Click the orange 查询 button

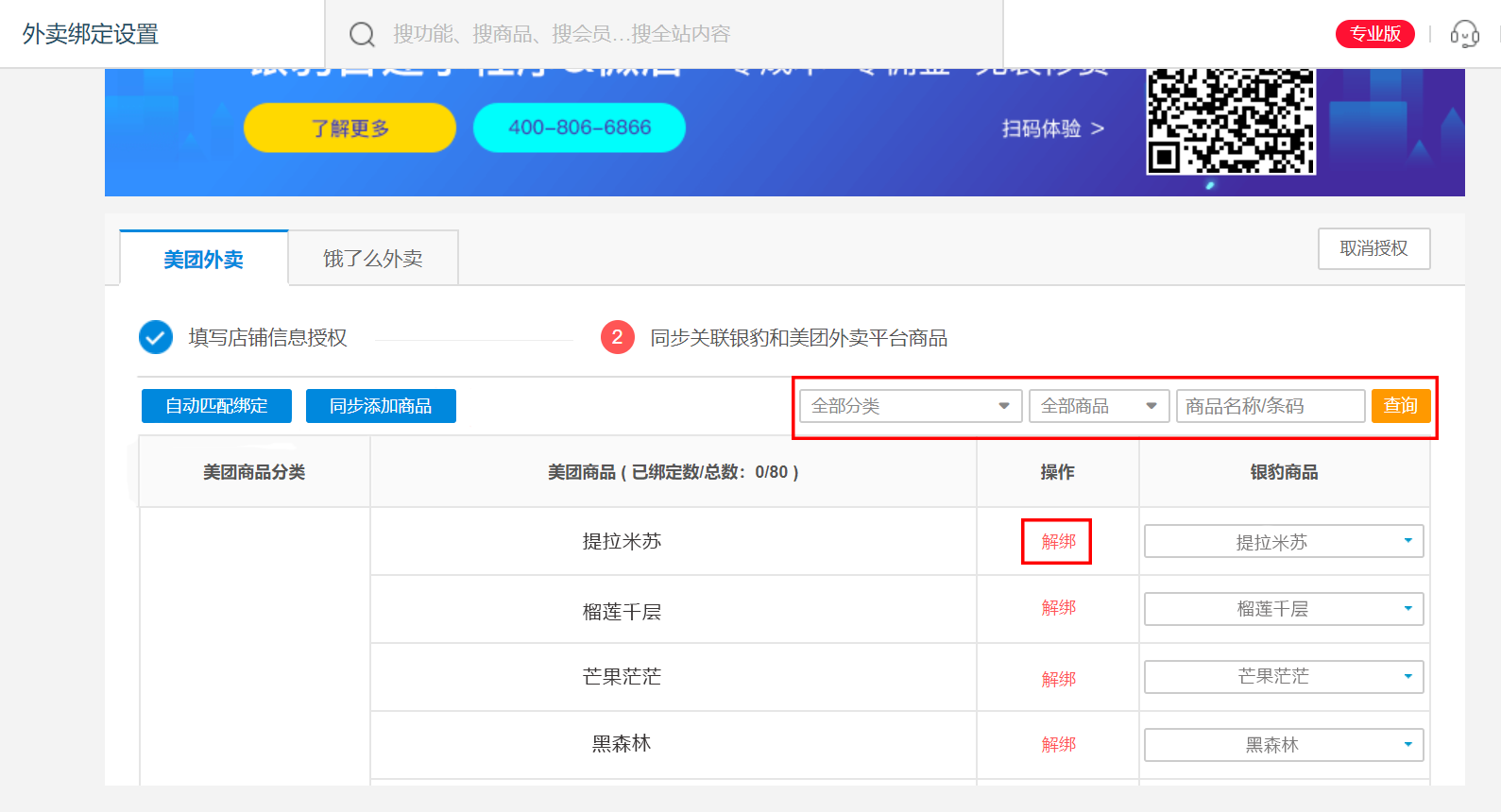pos(1401,406)
